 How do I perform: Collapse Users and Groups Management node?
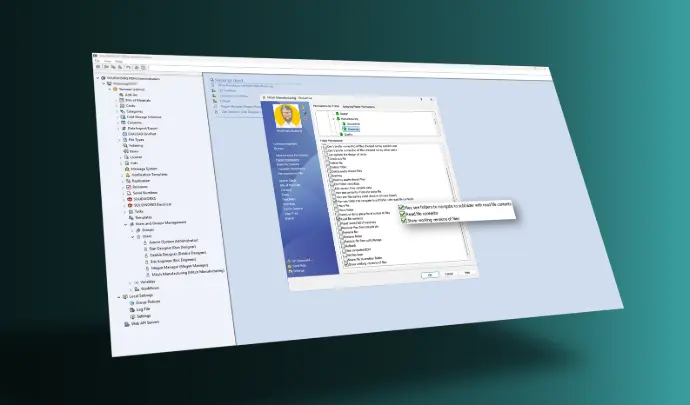pos(125,225)
